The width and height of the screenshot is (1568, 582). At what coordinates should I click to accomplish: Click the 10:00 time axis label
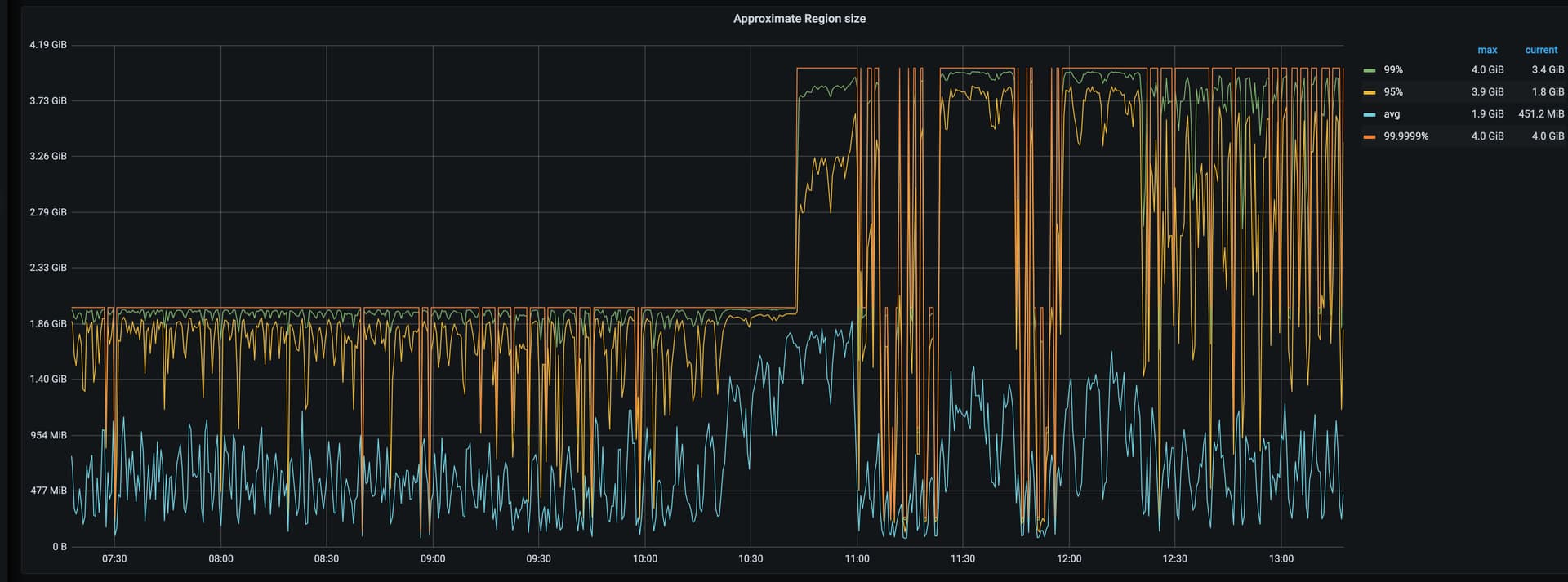point(644,559)
